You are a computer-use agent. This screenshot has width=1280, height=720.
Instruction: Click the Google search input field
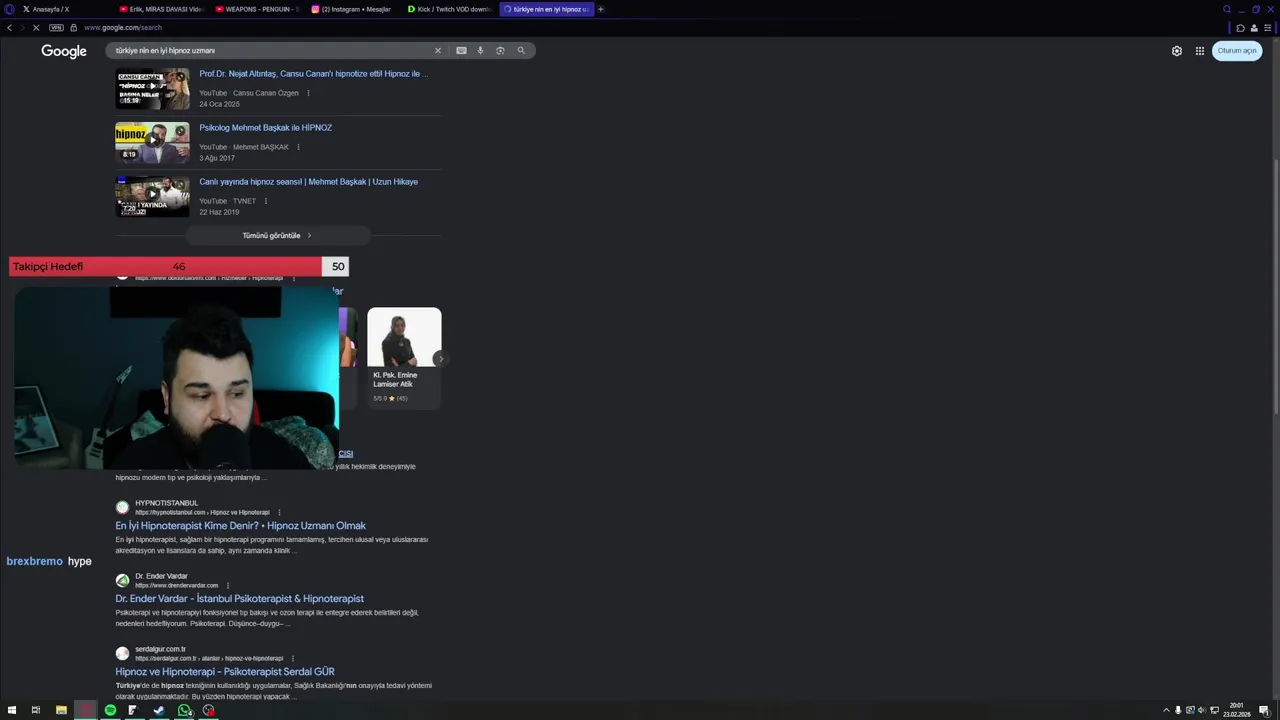(x=270, y=50)
